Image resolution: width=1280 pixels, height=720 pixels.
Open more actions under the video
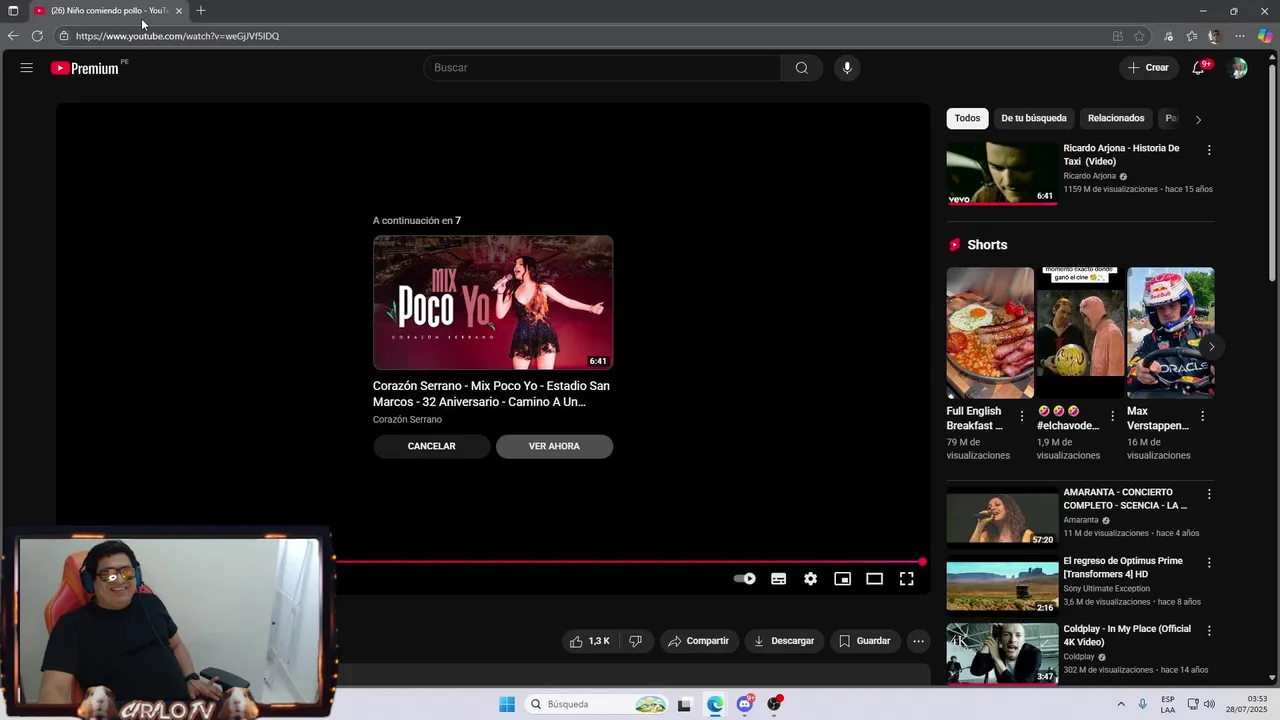(x=918, y=641)
